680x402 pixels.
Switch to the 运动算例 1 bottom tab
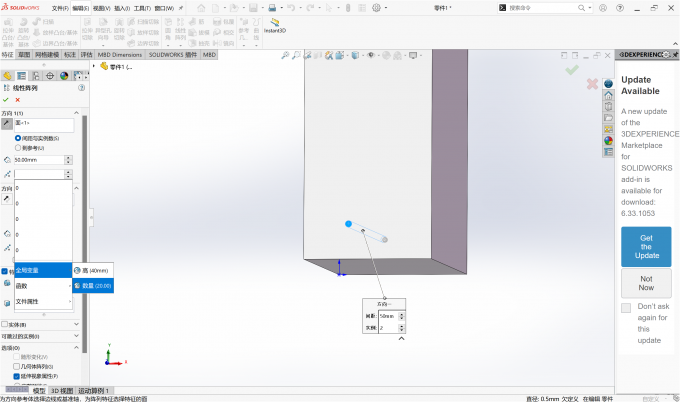[x=93, y=391]
